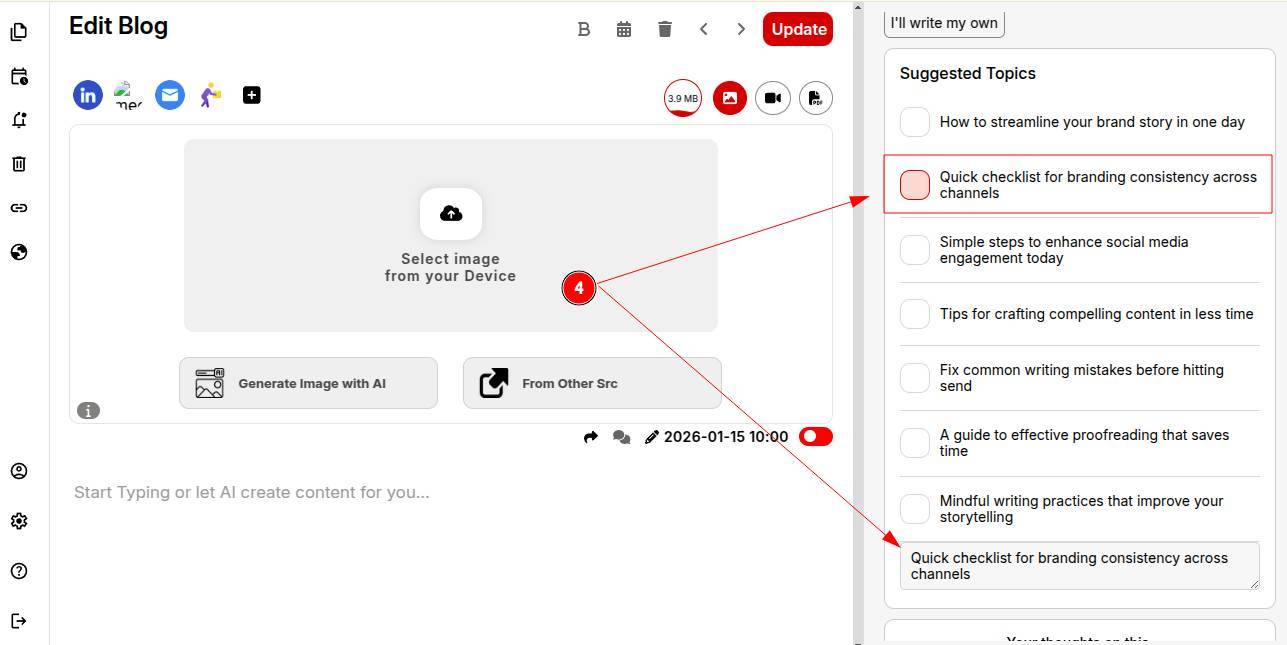This screenshot has height=645, width=1287.
Task: Click the blue email channel icon
Action: point(170,95)
